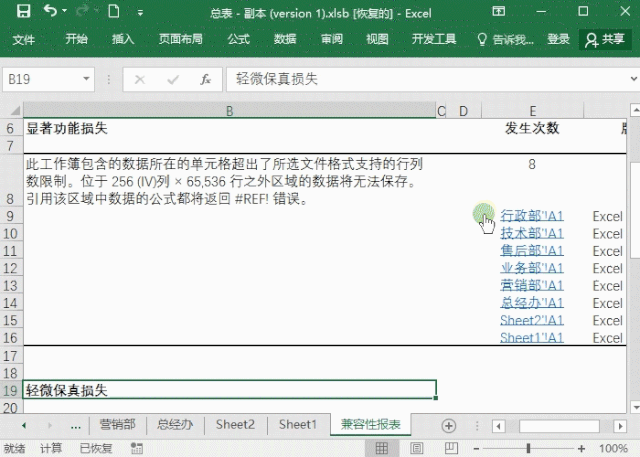Switch to the Sheet1 tab
This screenshot has width=640, height=457.
coord(298,424)
